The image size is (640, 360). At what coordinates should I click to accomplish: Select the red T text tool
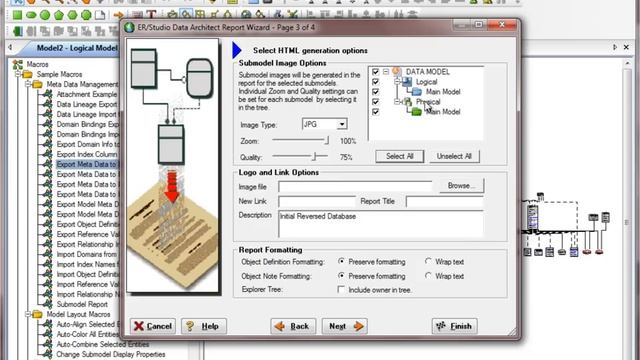[x=151, y=15]
